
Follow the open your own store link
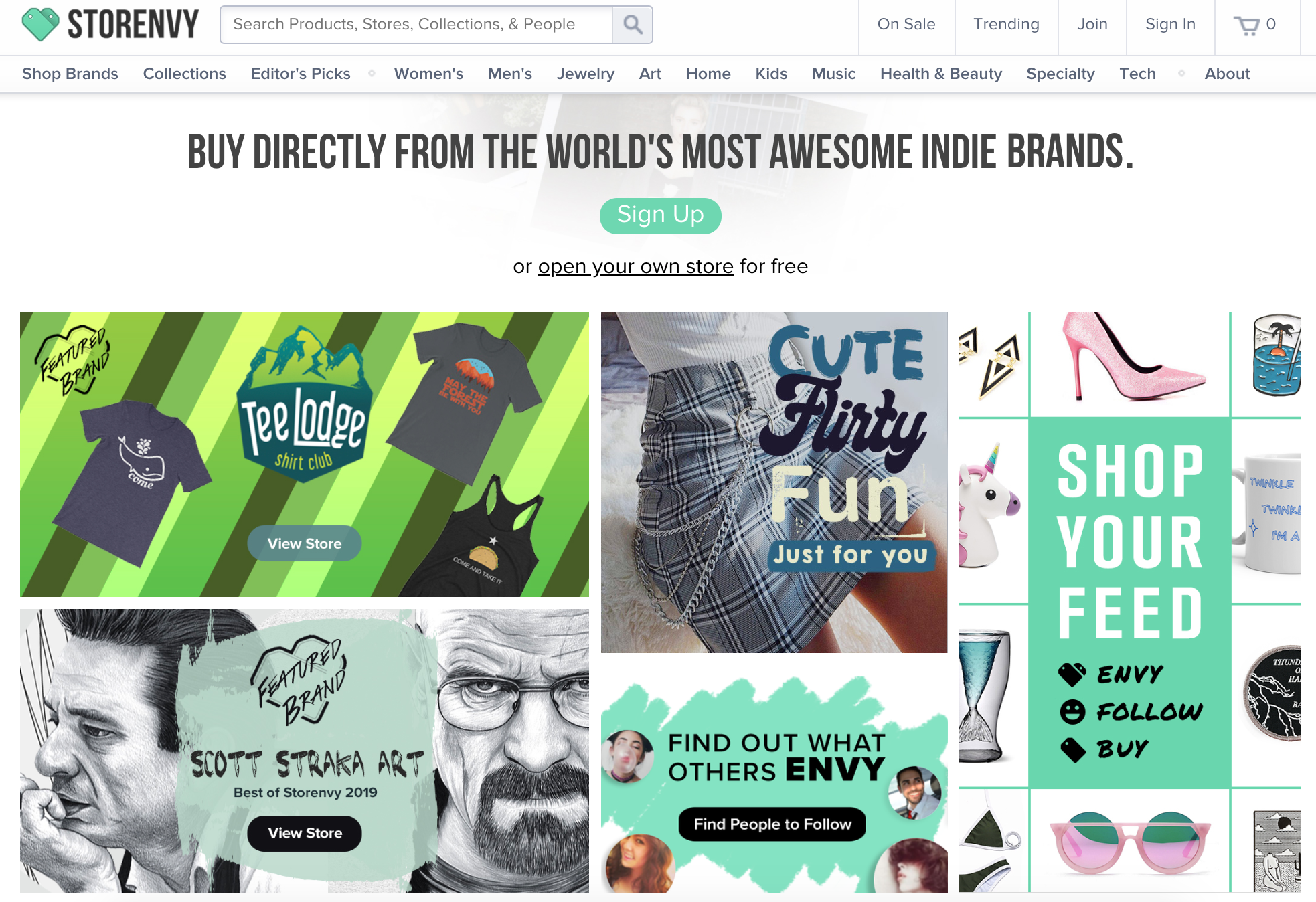click(636, 266)
